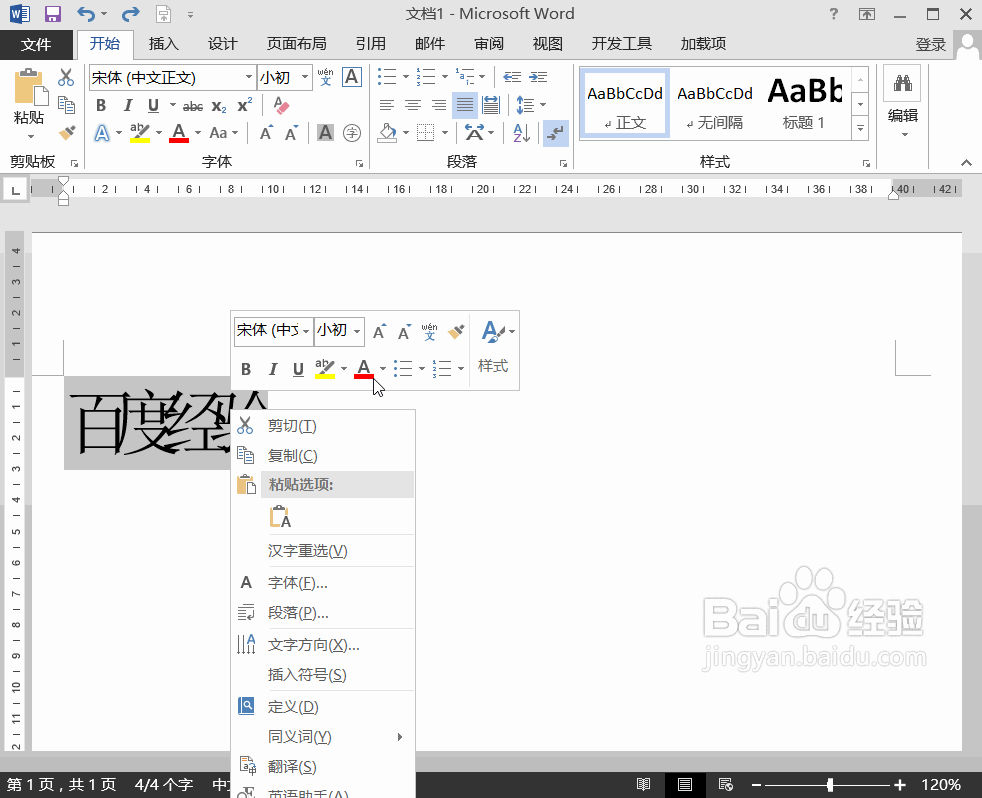The height and width of the screenshot is (798, 982).
Task: Choose 复制 from the context menu
Action: click(x=290, y=455)
